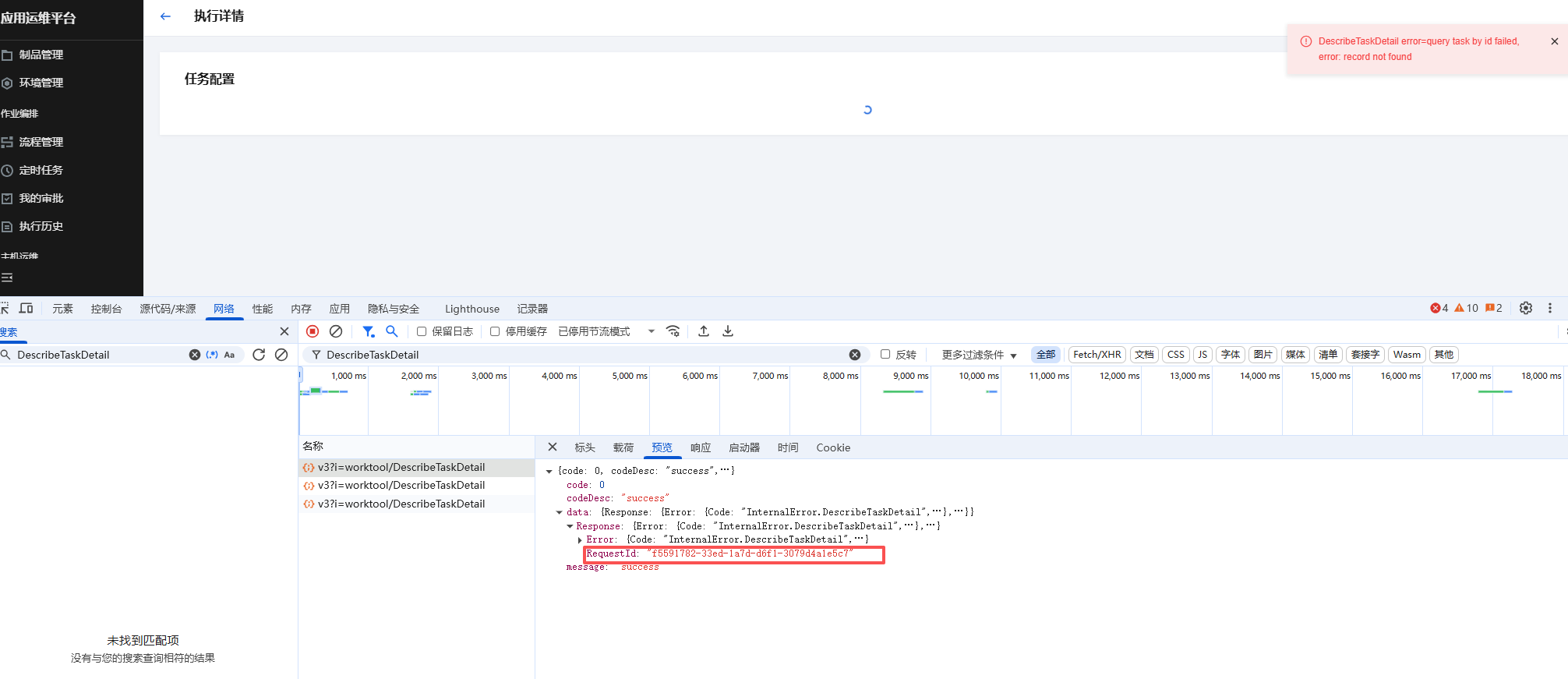This screenshot has height=679, width=1568.
Task: Click the export HAR download icon
Action: pos(728,331)
